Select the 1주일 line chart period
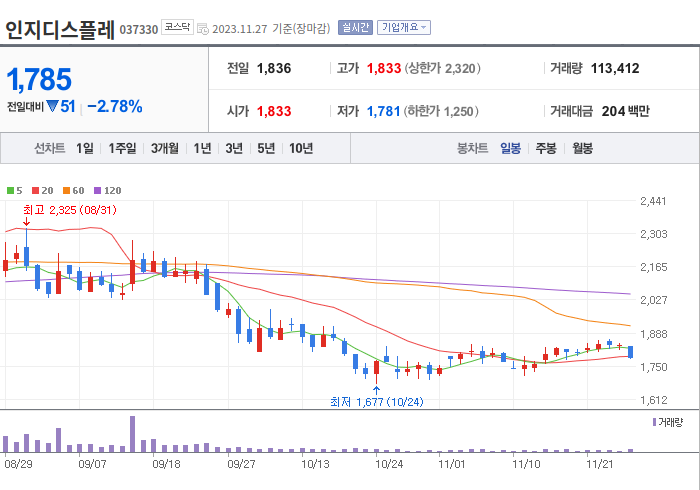700x490 pixels. [122, 148]
